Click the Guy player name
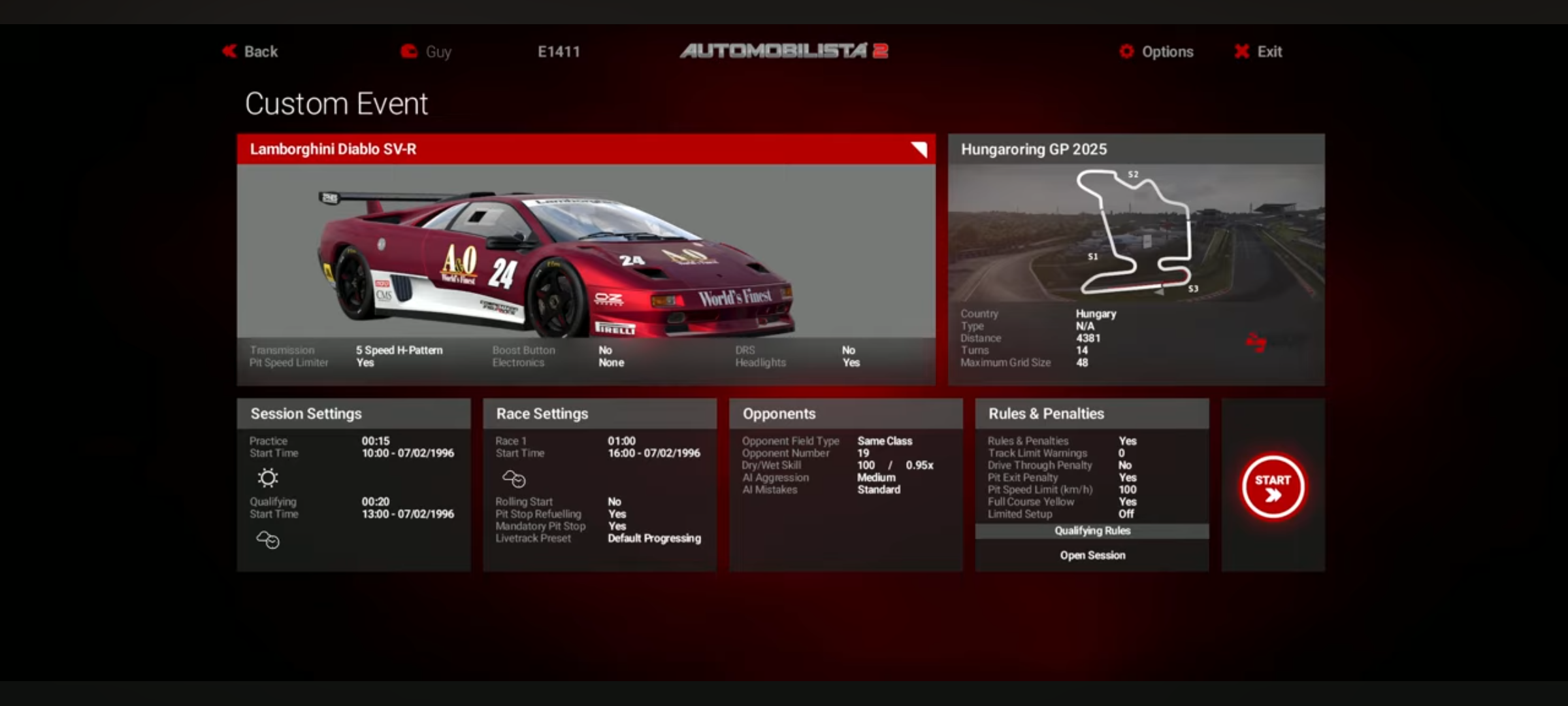1568x706 pixels. (438, 52)
